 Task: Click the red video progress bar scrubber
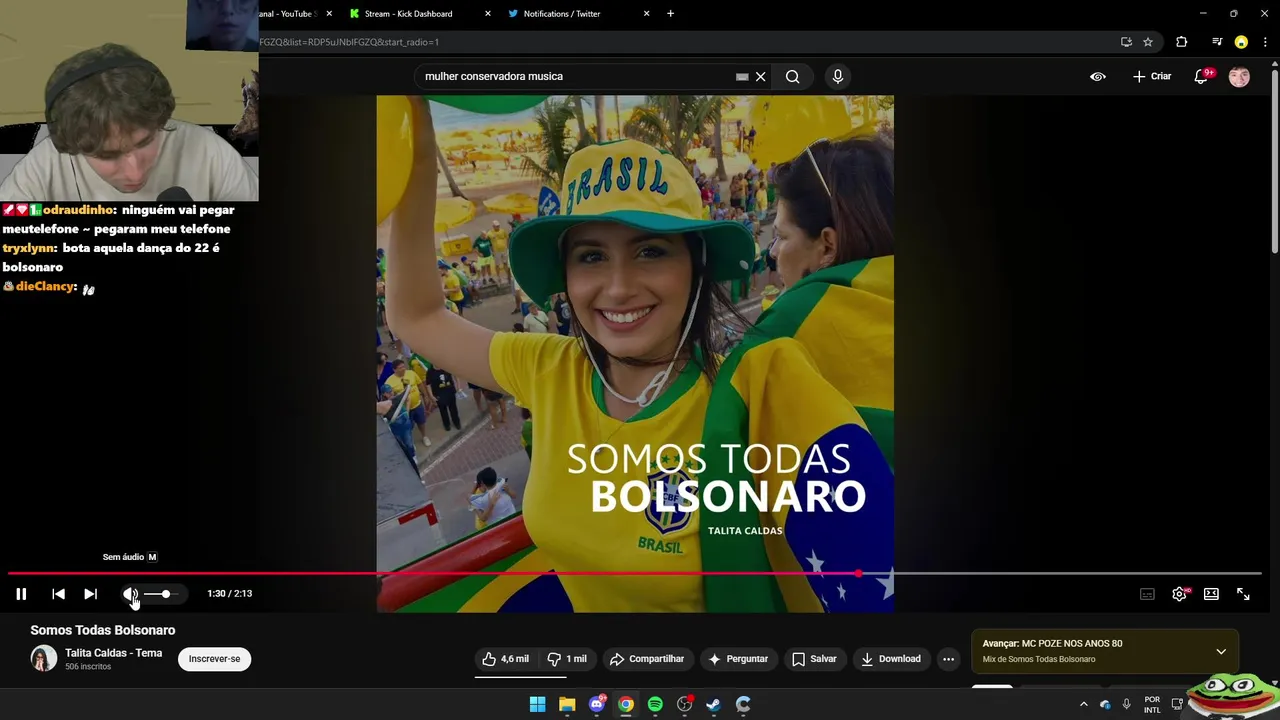coord(859,574)
